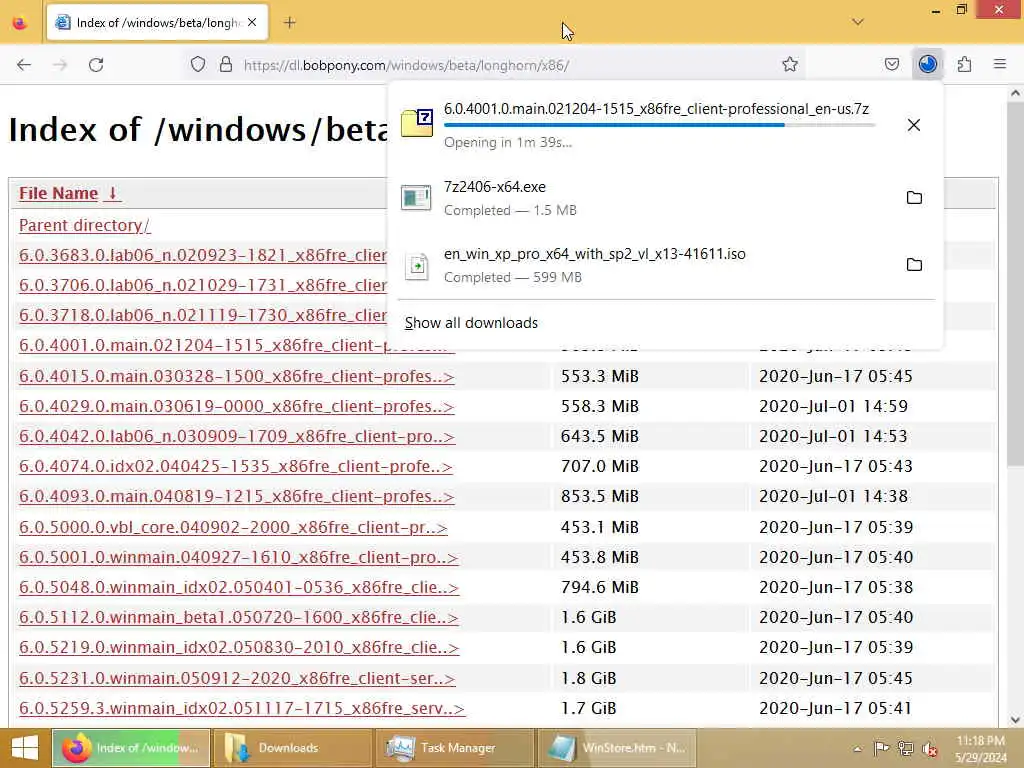Open the 6.0.3683.0.lab06_n build link

[x=202, y=255]
